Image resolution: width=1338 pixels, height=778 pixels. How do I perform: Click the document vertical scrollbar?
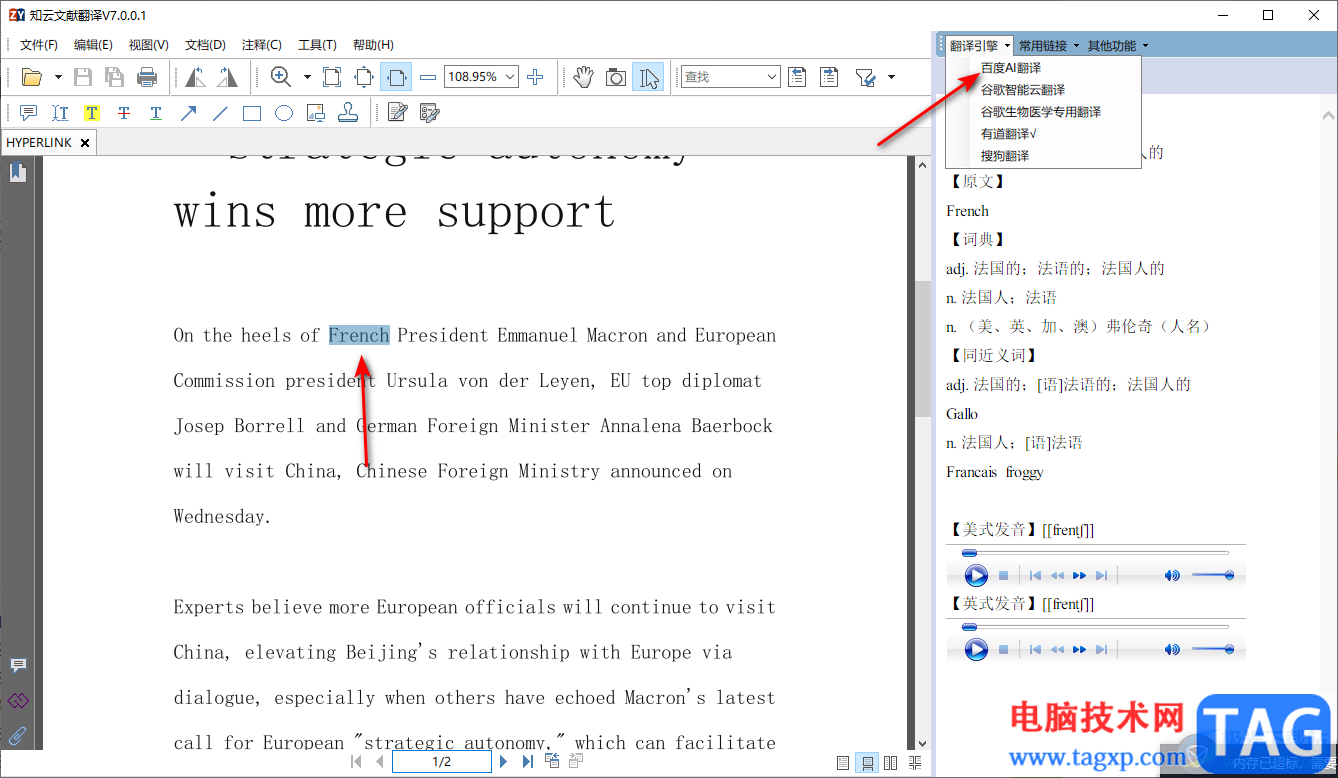[923, 349]
